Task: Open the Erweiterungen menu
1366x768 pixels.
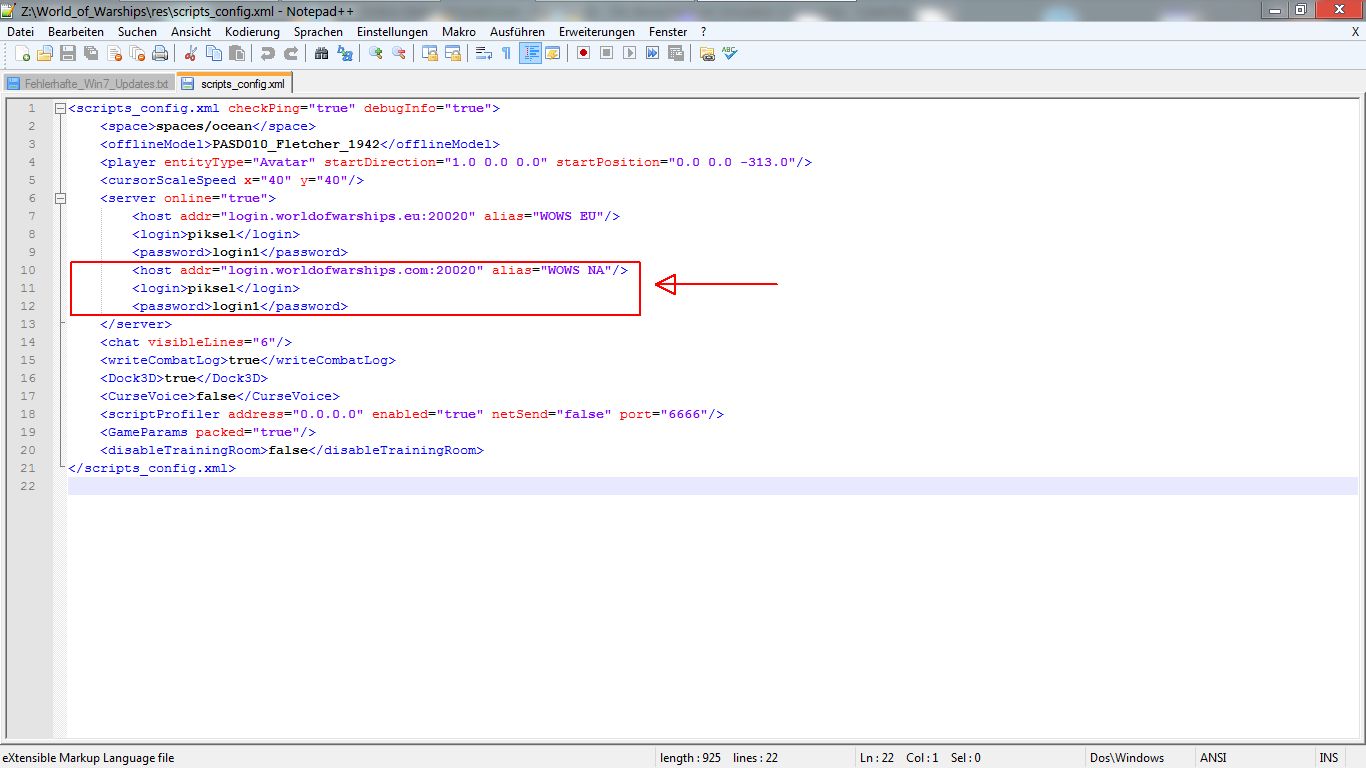Action: click(597, 32)
